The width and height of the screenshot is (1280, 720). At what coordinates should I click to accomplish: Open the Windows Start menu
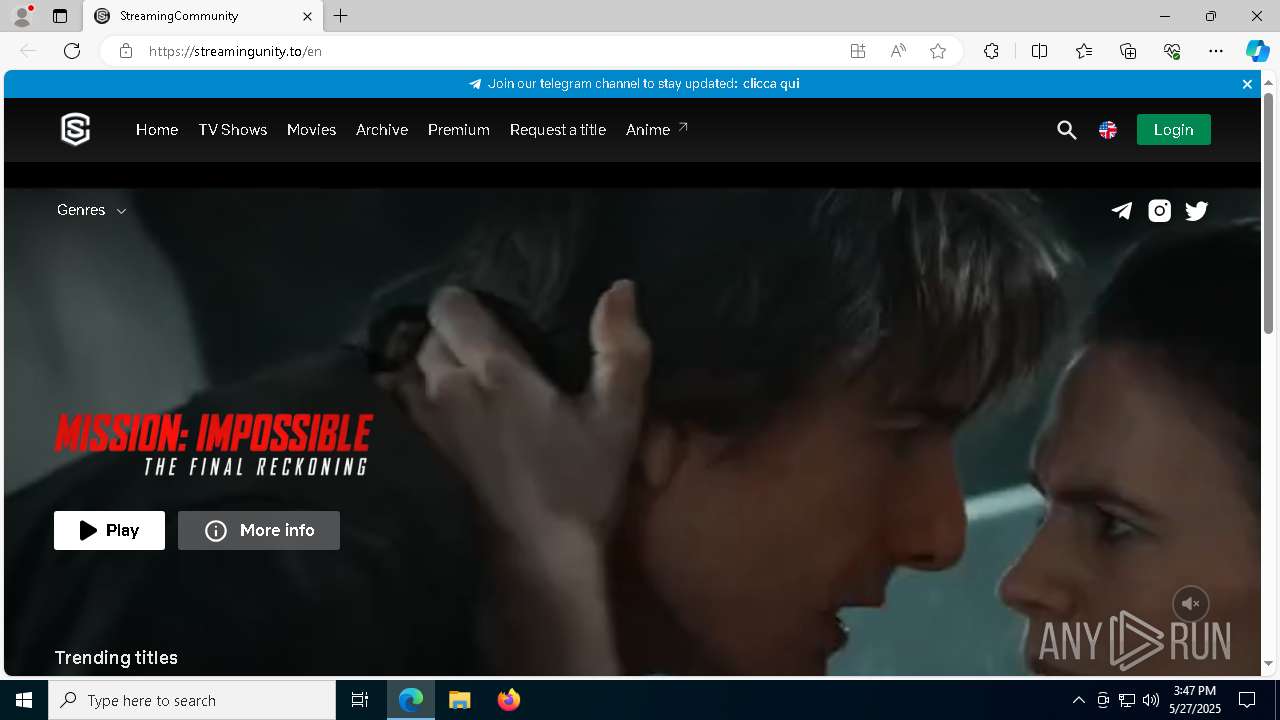[24, 700]
